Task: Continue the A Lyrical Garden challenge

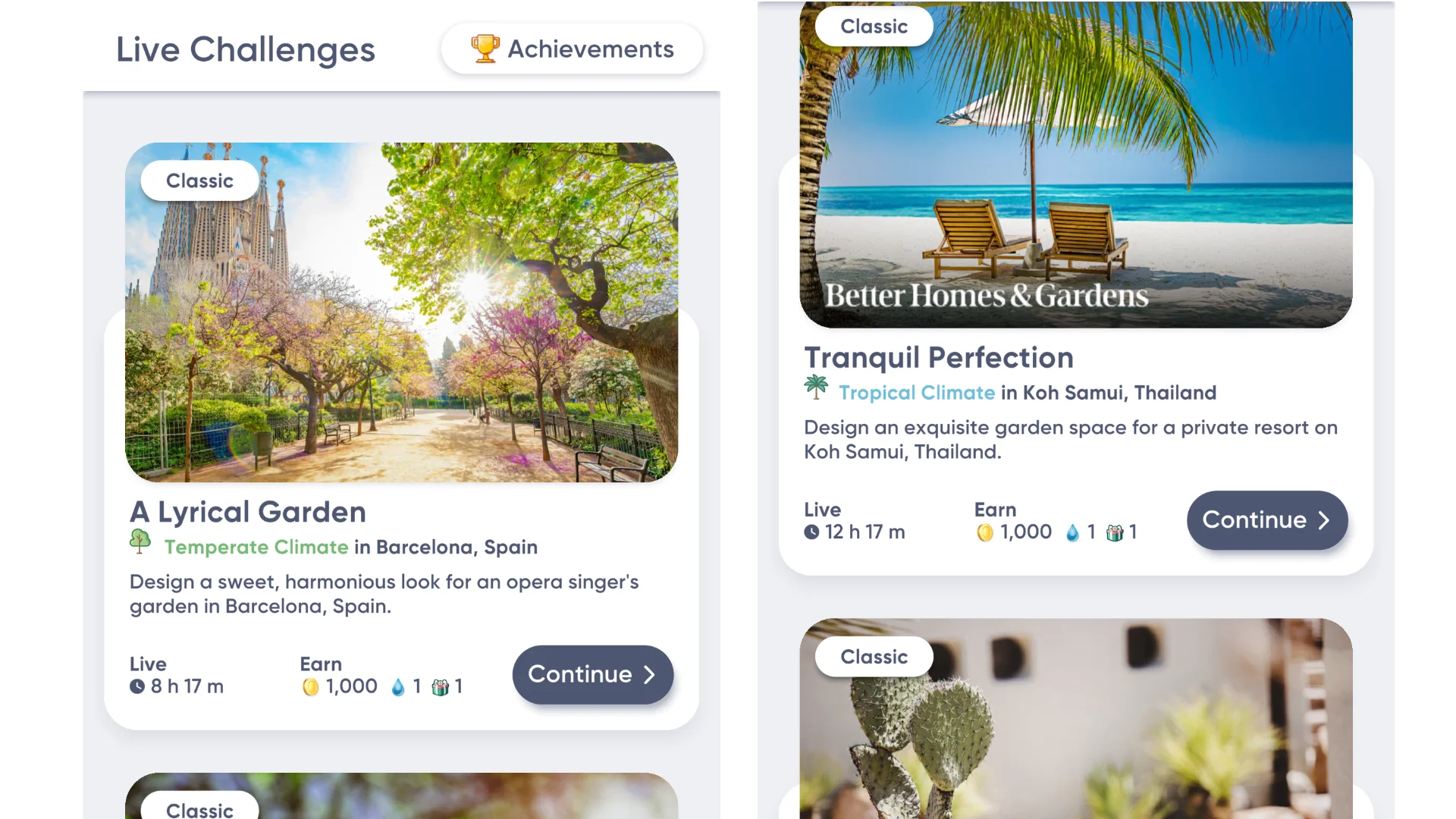Action: [x=593, y=674]
